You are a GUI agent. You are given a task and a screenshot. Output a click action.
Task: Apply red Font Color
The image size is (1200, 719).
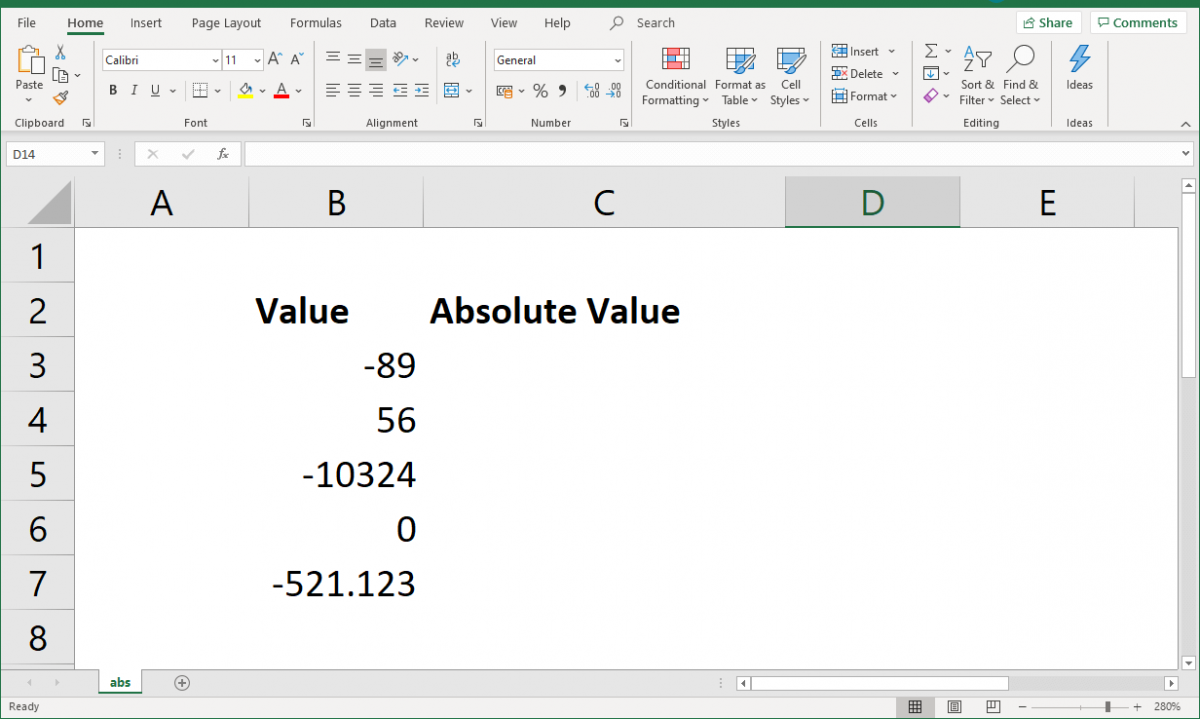coord(281,91)
